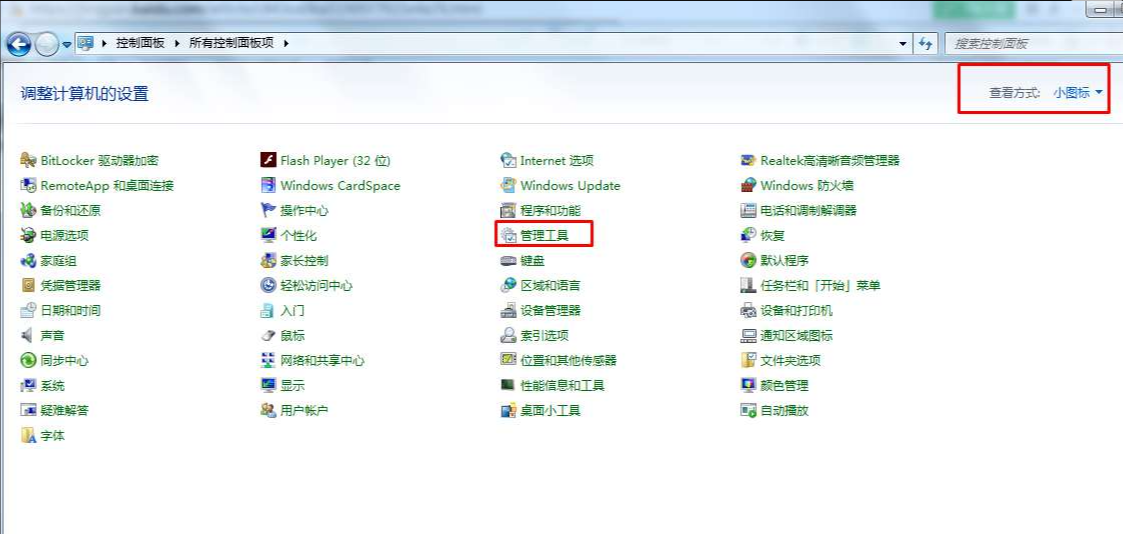Viewport: 1123px width, 534px height.
Task: Click the 电源选项 icon
Action: [x=29, y=236]
